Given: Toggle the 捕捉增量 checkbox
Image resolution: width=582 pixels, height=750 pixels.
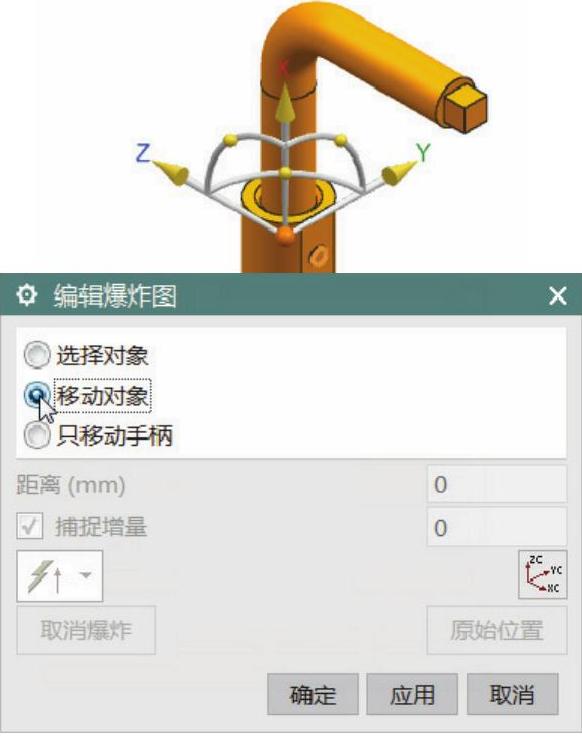Looking at the screenshot, I should [x=30, y=527].
